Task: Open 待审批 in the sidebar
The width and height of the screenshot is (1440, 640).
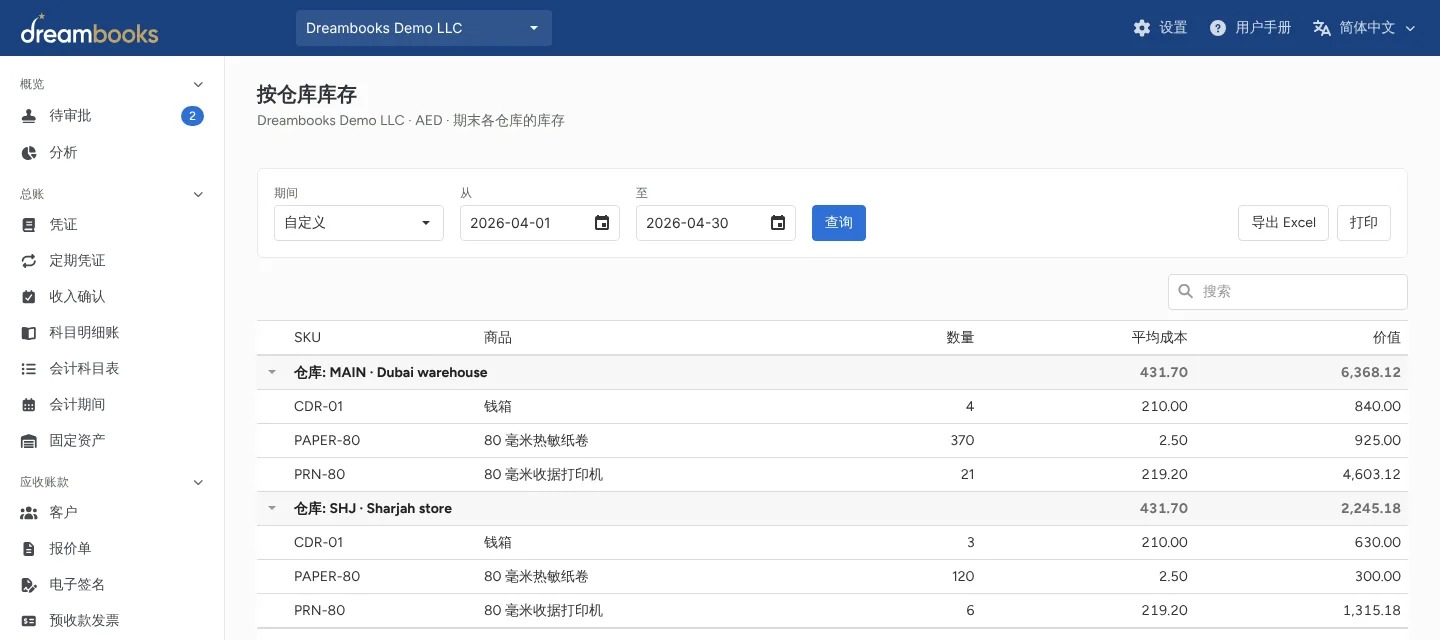Action: click(x=112, y=116)
